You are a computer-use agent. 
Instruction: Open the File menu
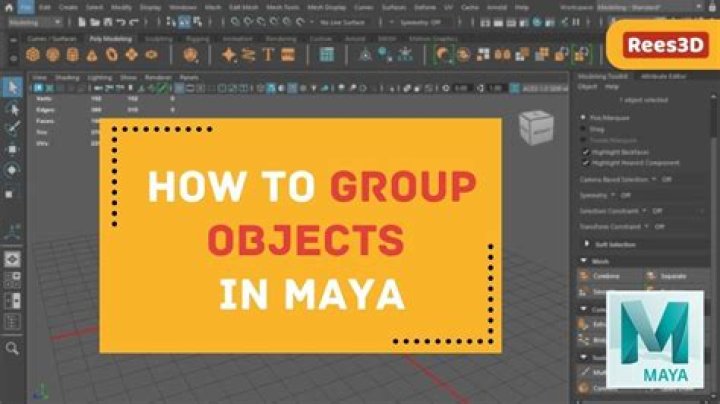[x=26, y=7]
